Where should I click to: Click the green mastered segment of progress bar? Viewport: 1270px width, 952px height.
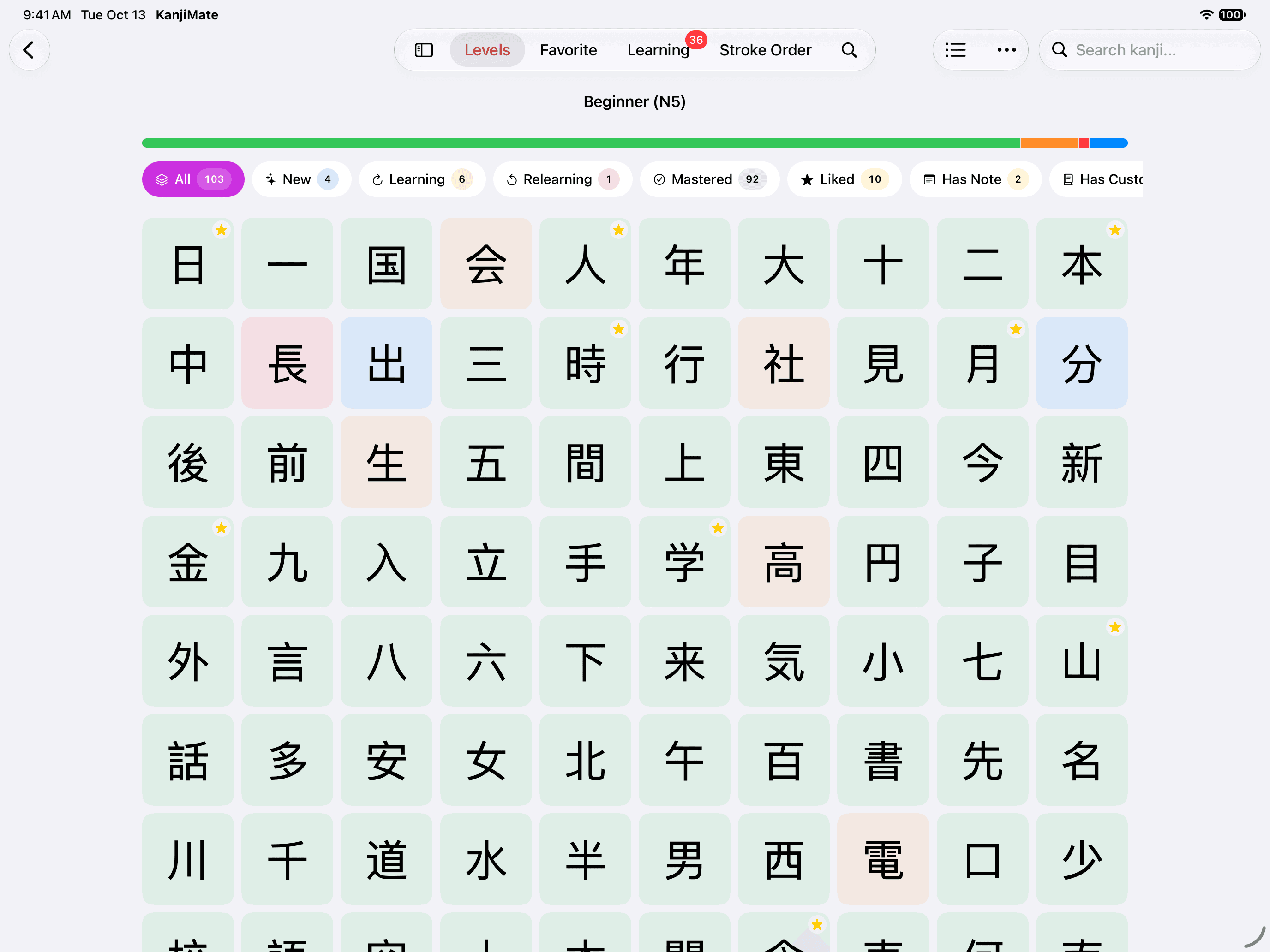pyautogui.click(x=581, y=143)
